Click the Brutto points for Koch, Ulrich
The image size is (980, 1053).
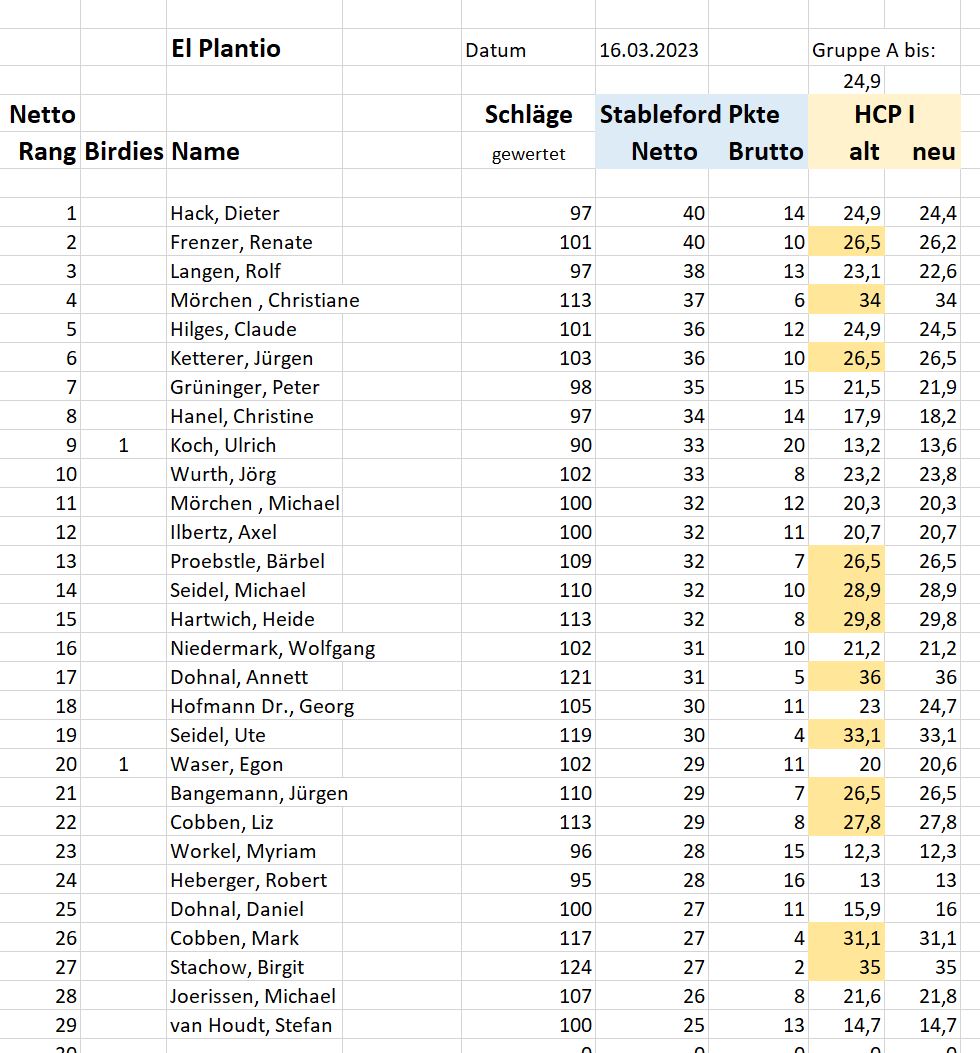coord(758,445)
